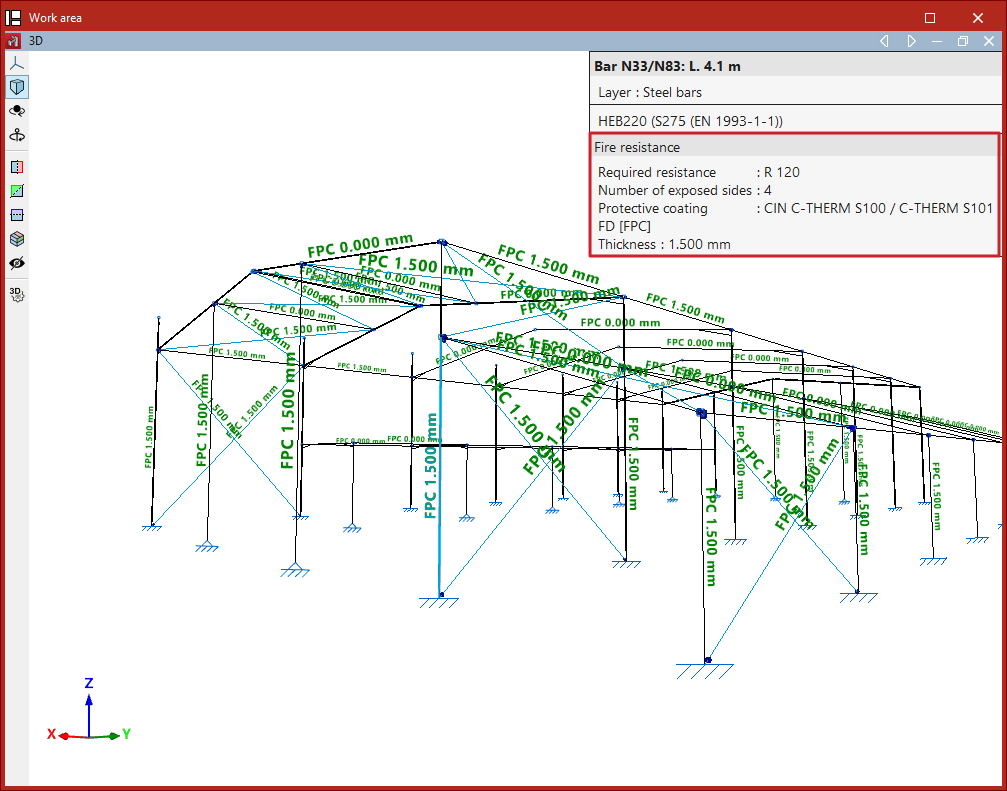The height and width of the screenshot is (791, 1007).
Task: Select the horizontal dashed section plane icon
Action: 16,215
